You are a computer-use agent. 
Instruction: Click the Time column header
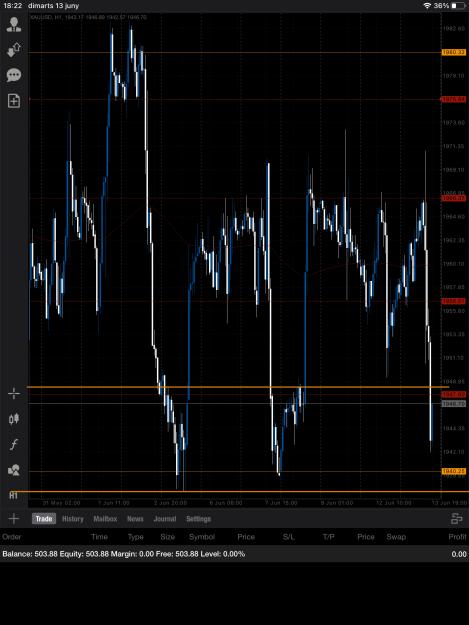(x=99, y=537)
